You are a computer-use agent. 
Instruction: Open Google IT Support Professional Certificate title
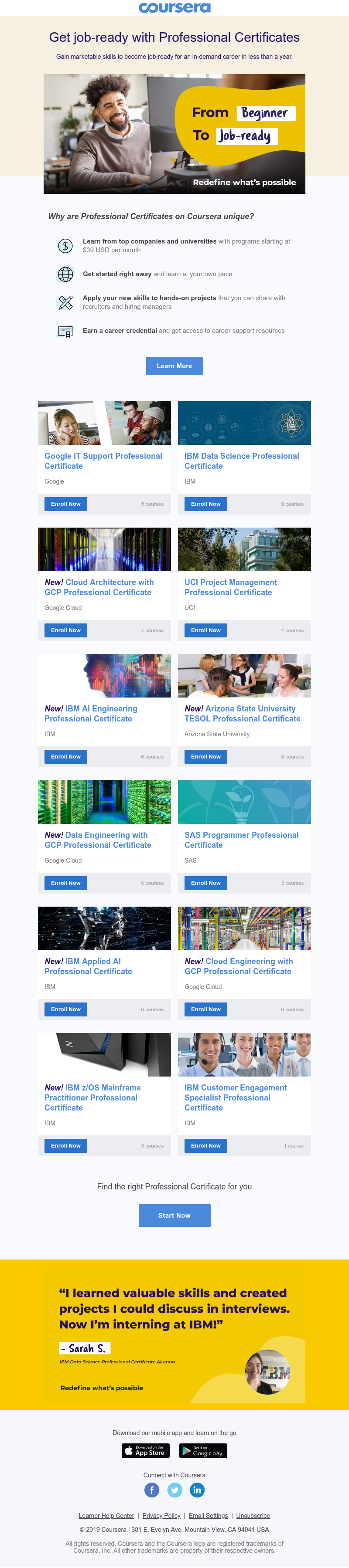pos(103,461)
